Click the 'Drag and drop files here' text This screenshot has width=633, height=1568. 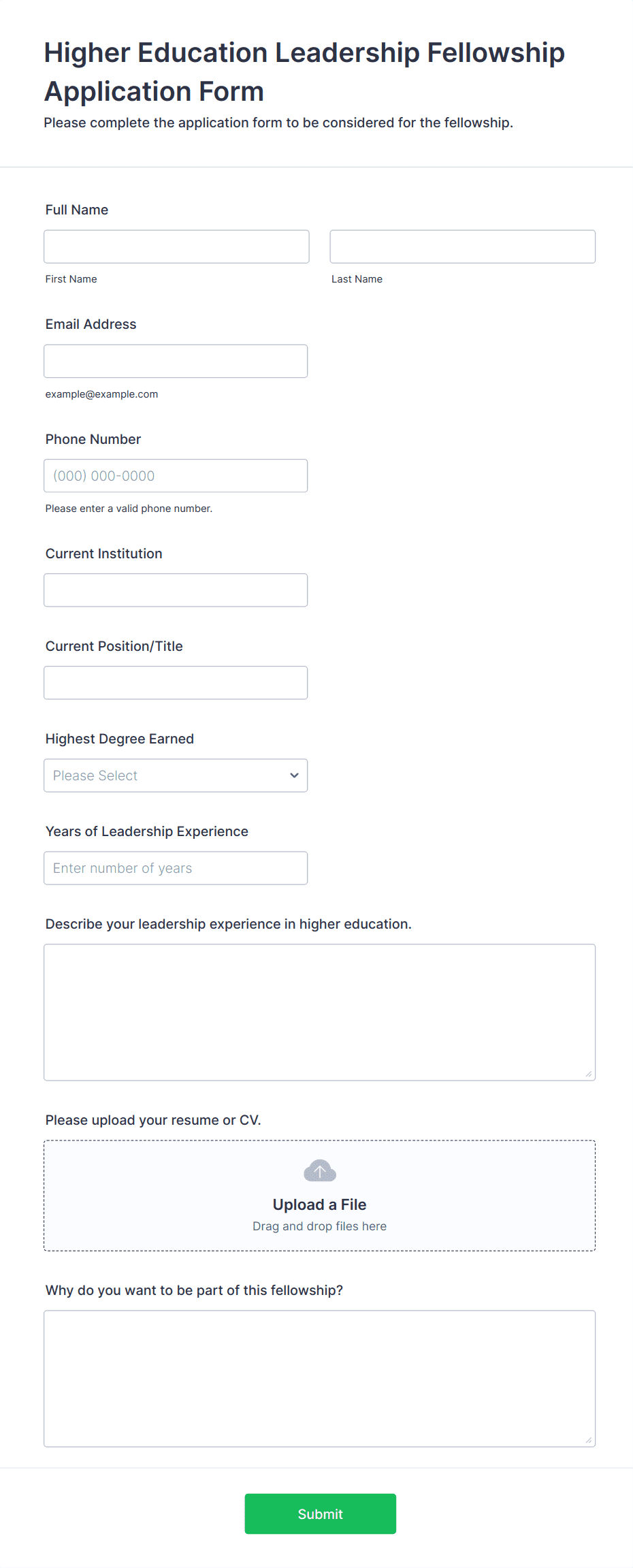pyautogui.click(x=319, y=1226)
